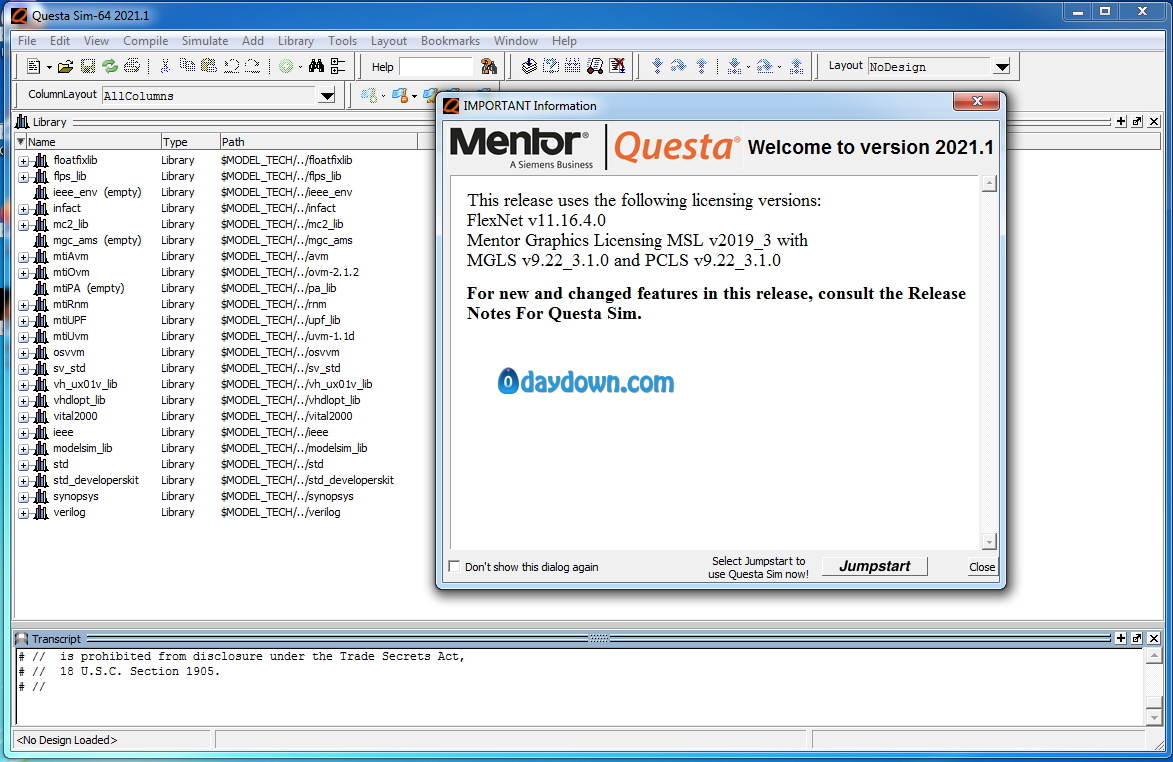The height and width of the screenshot is (762, 1173).
Task: Open the File menu
Action: pyautogui.click(x=27, y=40)
